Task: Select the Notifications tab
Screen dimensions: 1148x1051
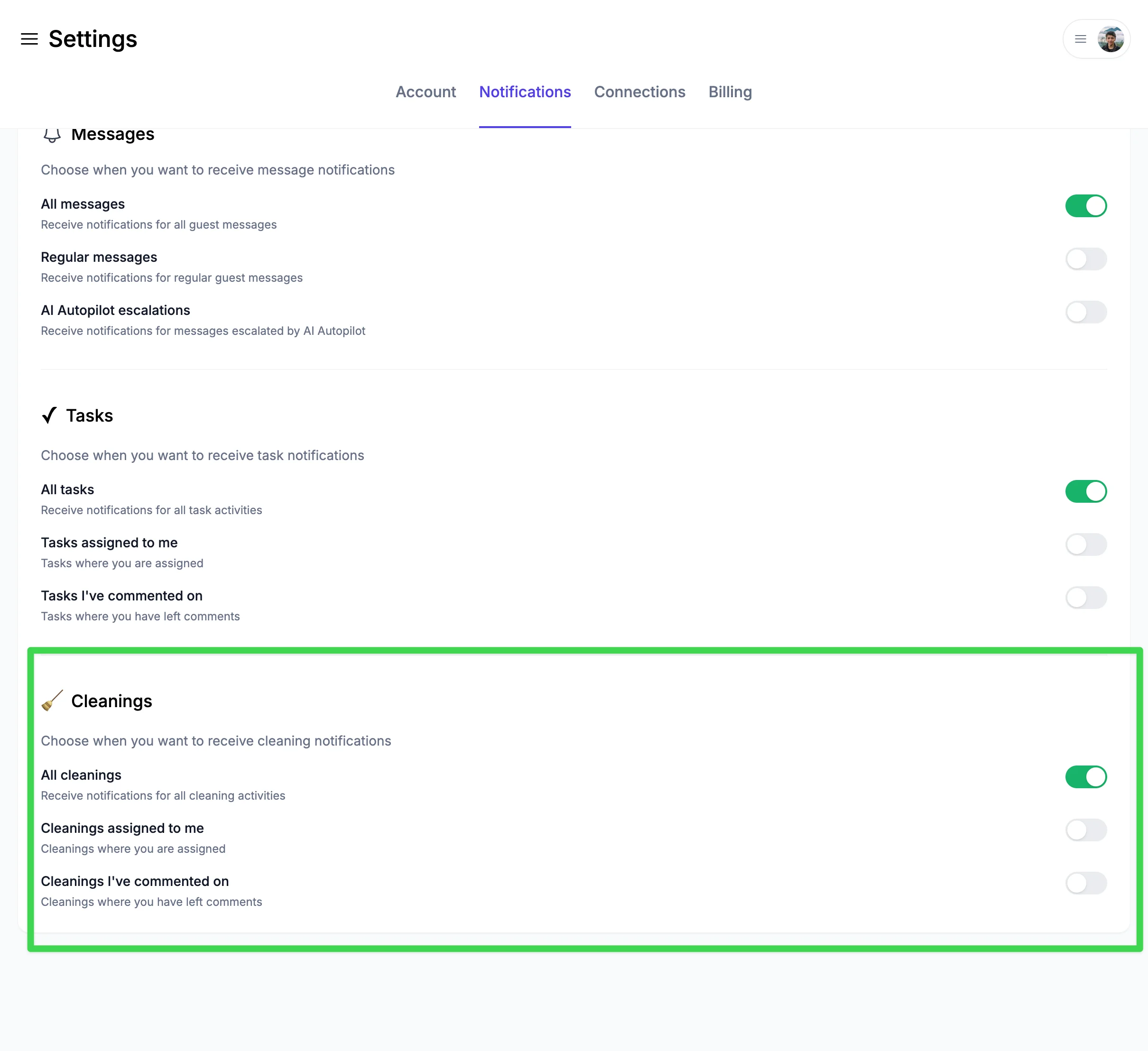Action: tap(525, 92)
